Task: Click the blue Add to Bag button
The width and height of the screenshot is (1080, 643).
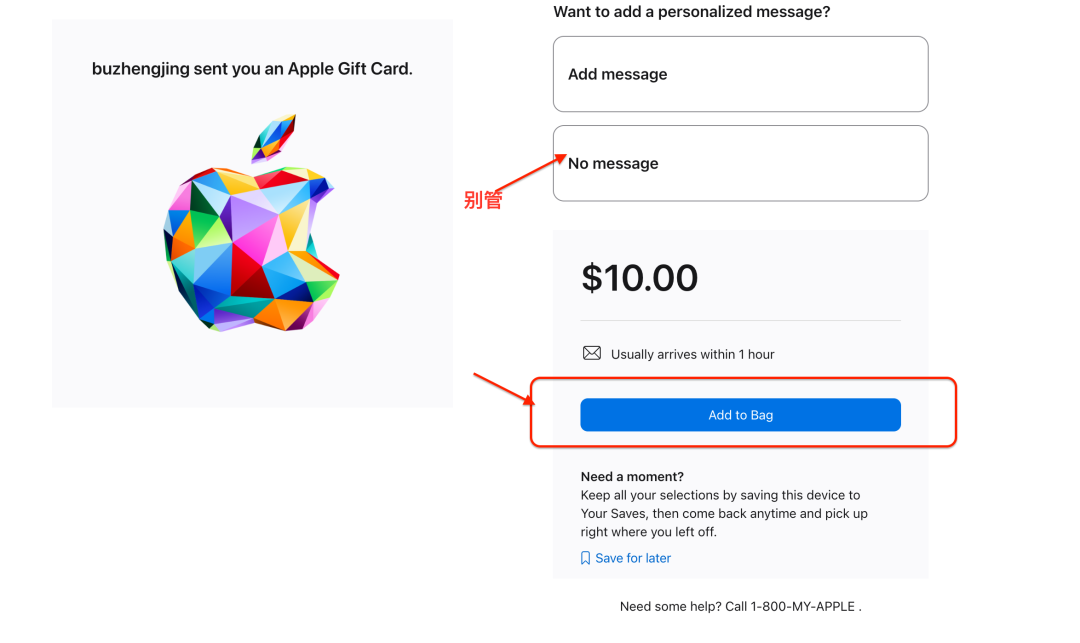Action: 740,415
